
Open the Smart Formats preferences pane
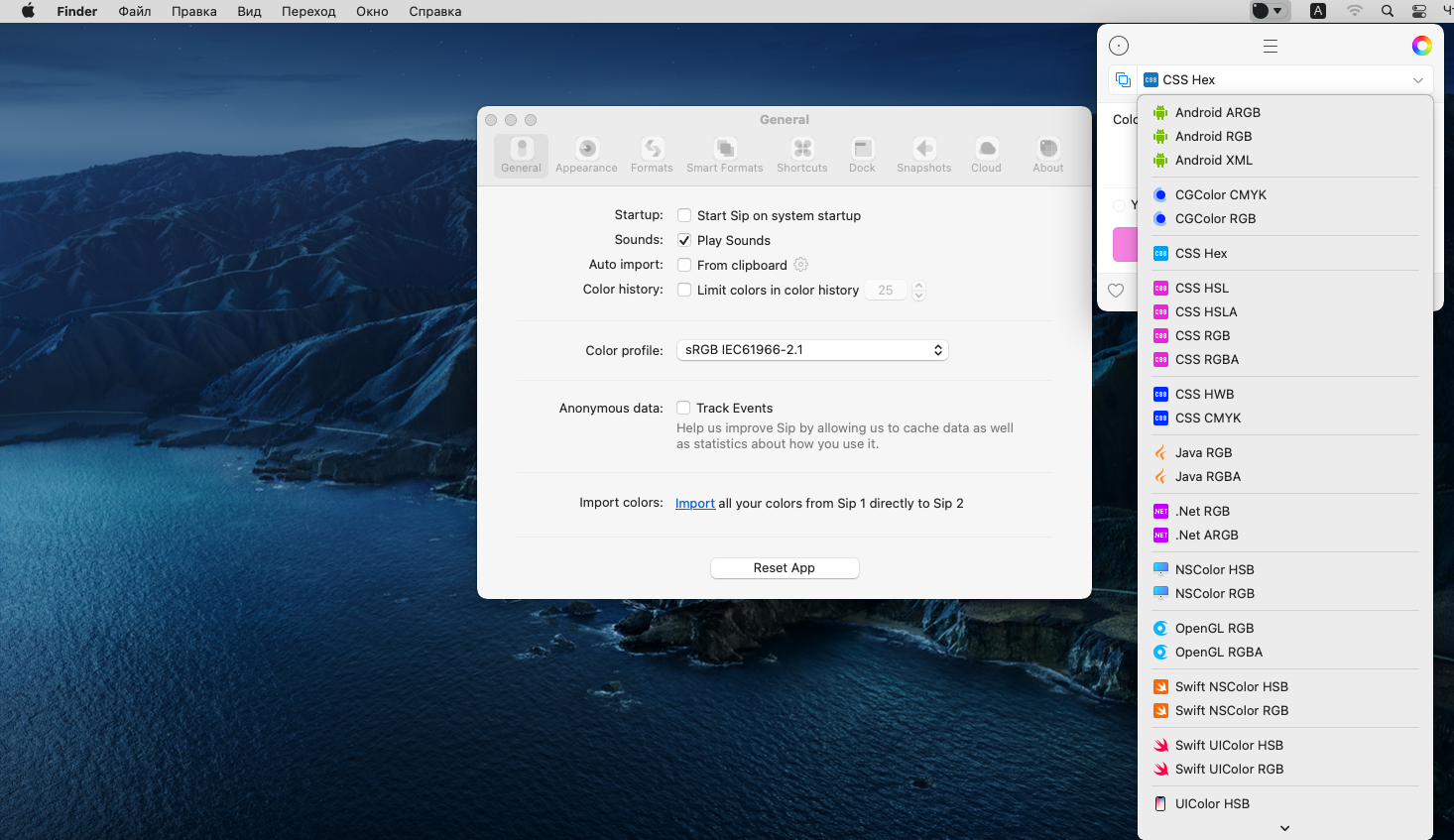coord(724,156)
